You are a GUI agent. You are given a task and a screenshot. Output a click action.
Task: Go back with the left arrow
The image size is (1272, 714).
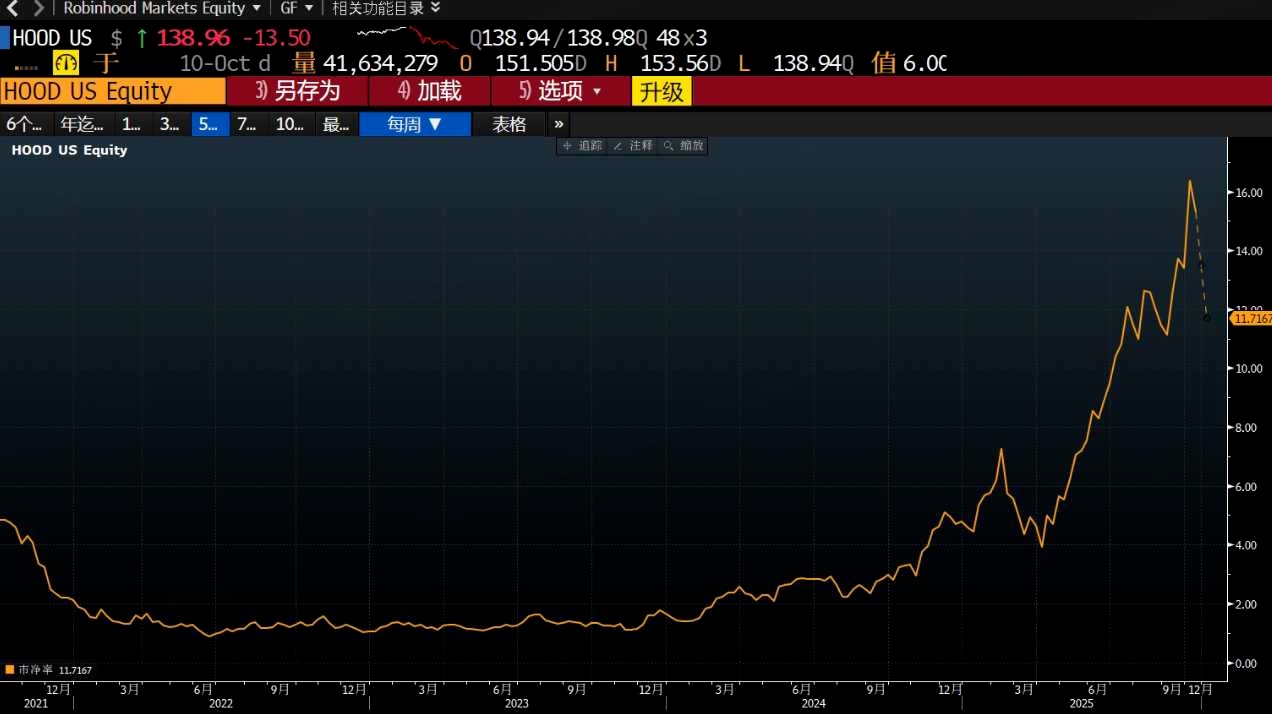point(13,8)
